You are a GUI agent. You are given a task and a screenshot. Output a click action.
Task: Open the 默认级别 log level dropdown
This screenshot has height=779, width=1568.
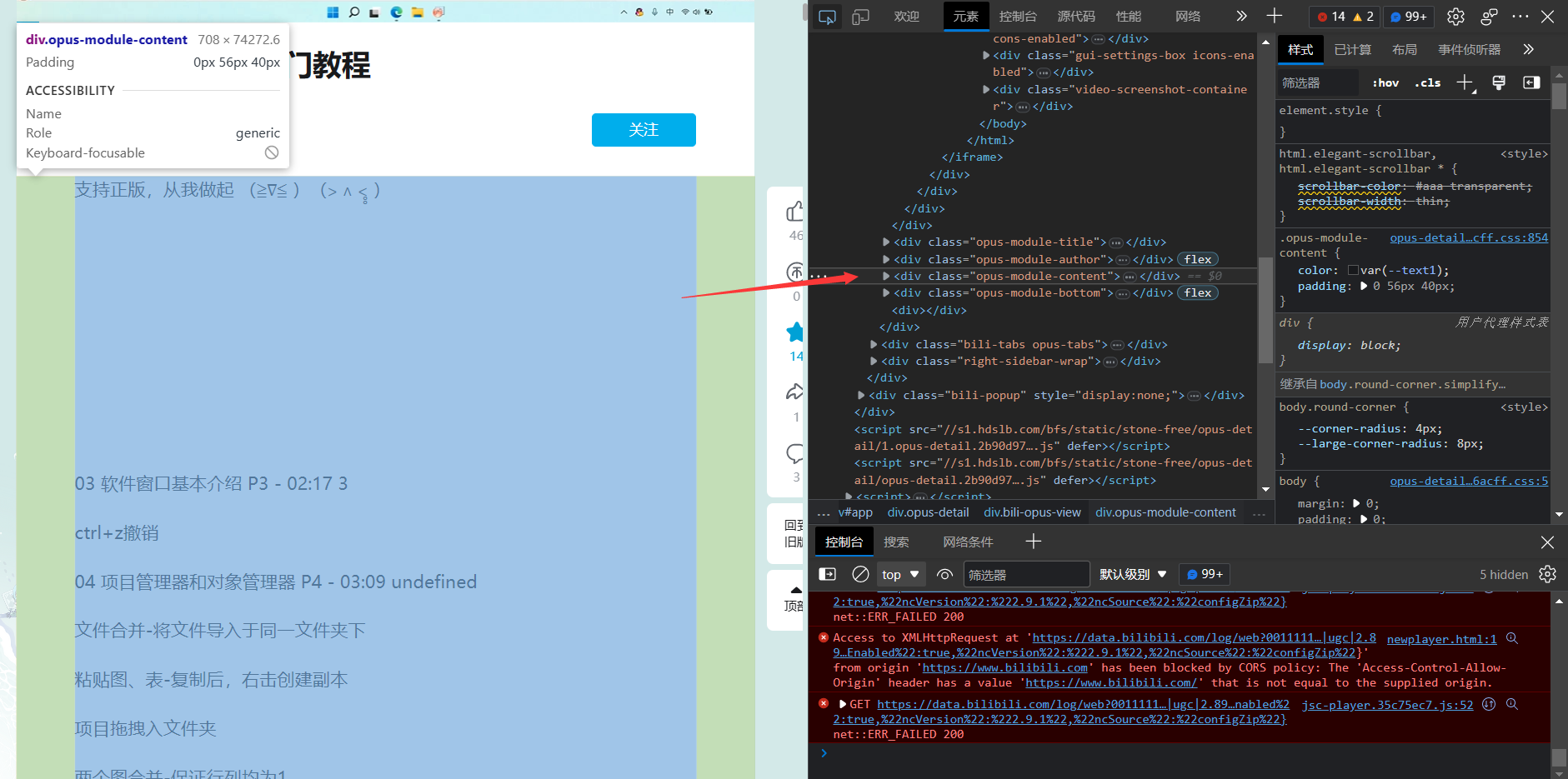tap(1133, 575)
